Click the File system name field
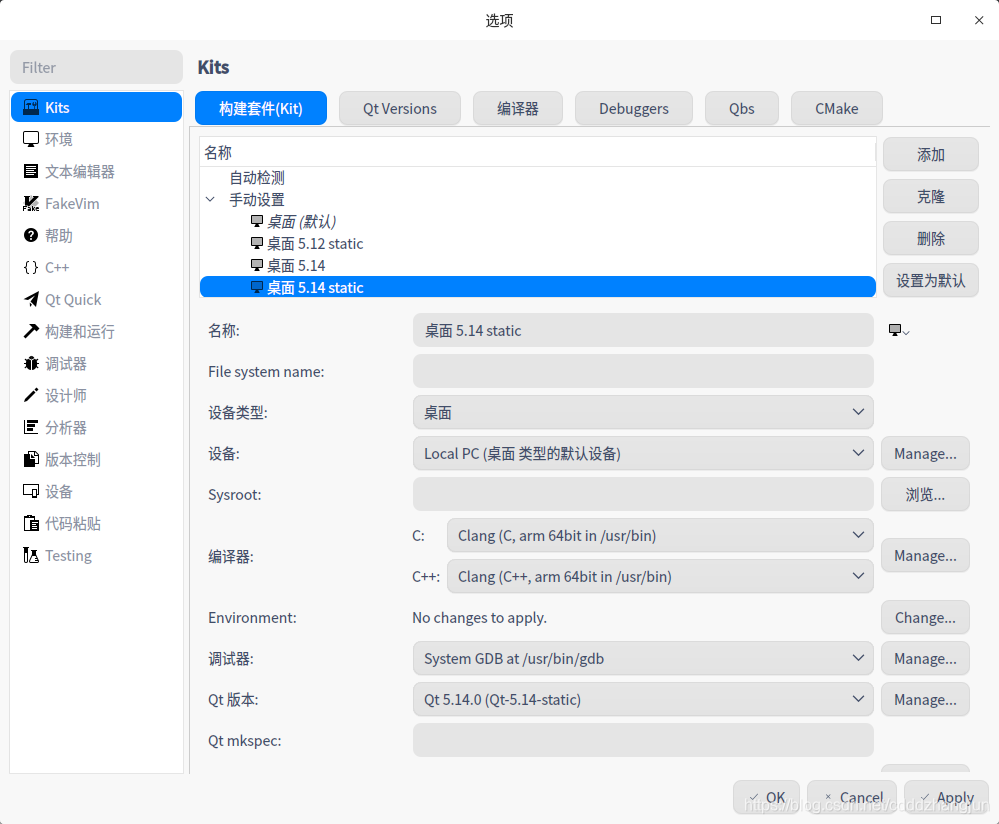 coord(643,371)
